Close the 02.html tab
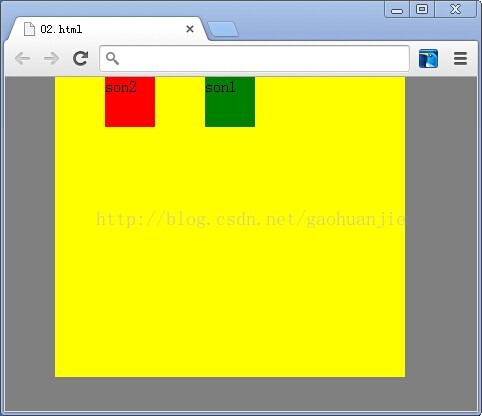482x416 pixels. (190, 29)
